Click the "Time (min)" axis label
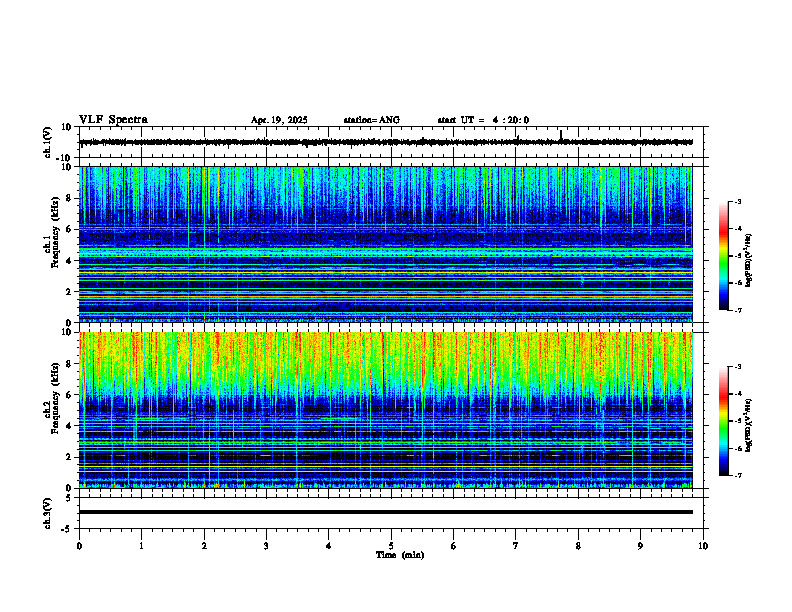The height and width of the screenshot is (612, 792). tap(400, 555)
